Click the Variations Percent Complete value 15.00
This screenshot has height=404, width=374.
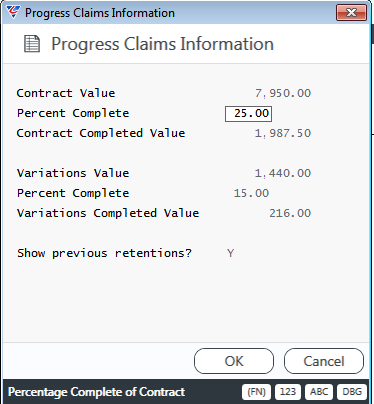[251, 193]
